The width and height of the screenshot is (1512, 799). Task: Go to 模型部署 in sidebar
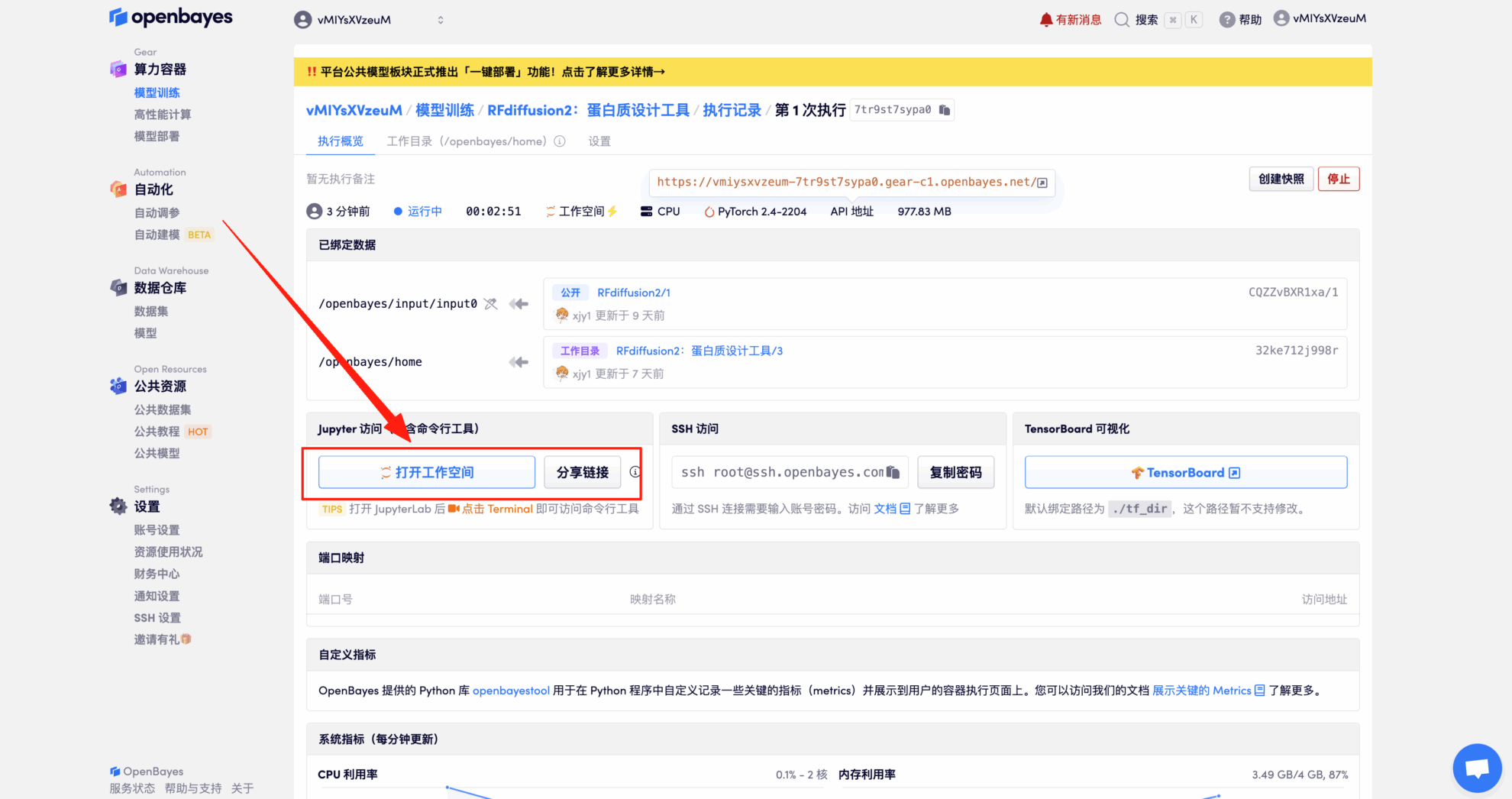[x=157, y=136]
